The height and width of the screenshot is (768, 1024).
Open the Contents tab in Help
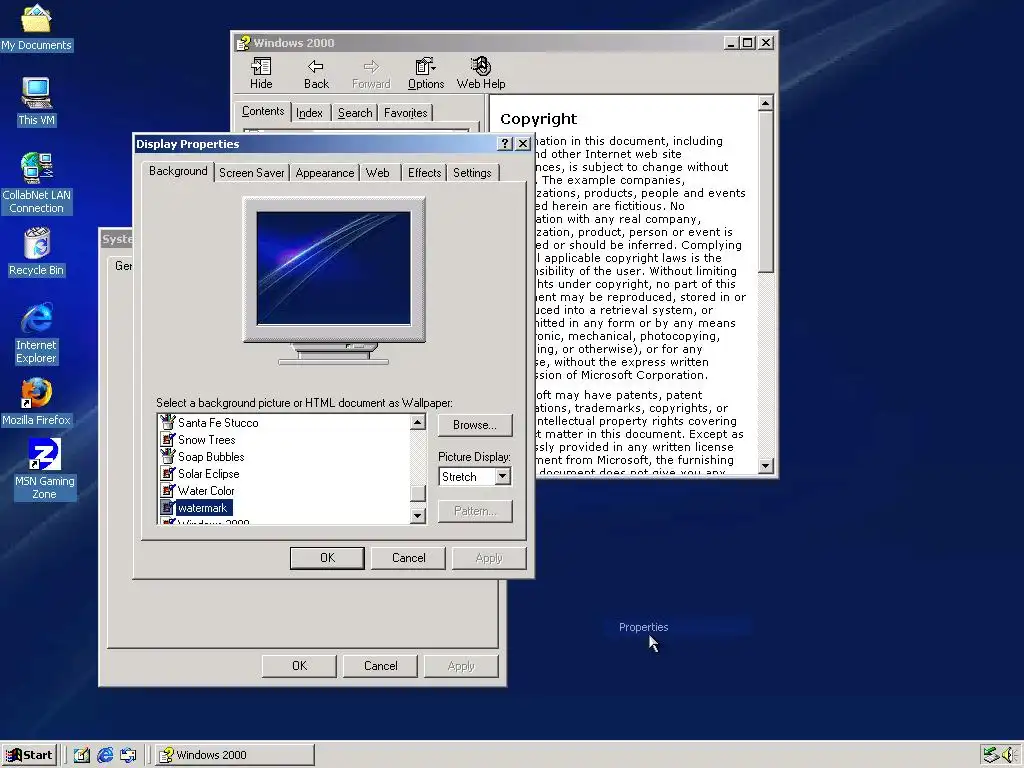263,111
